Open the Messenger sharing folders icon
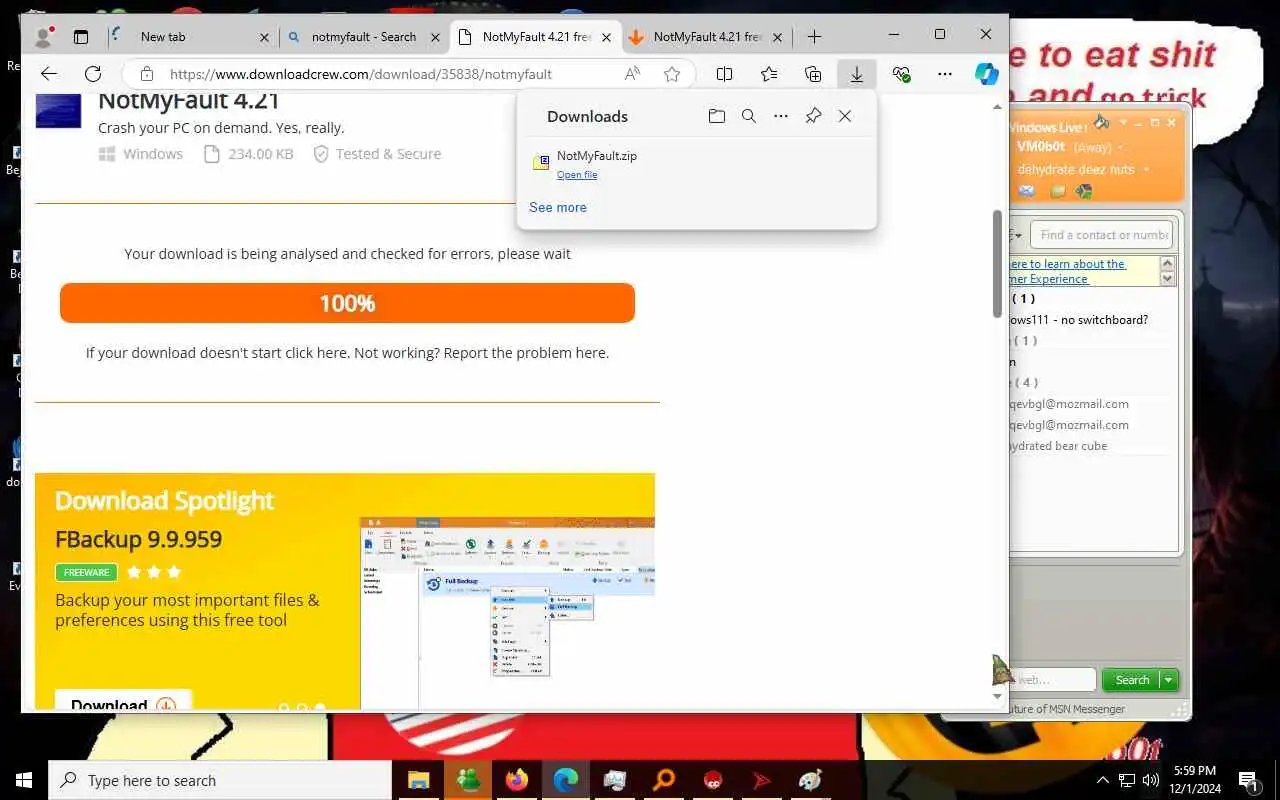Viewport: 1280px width, 800px height. coord(1059,191)
